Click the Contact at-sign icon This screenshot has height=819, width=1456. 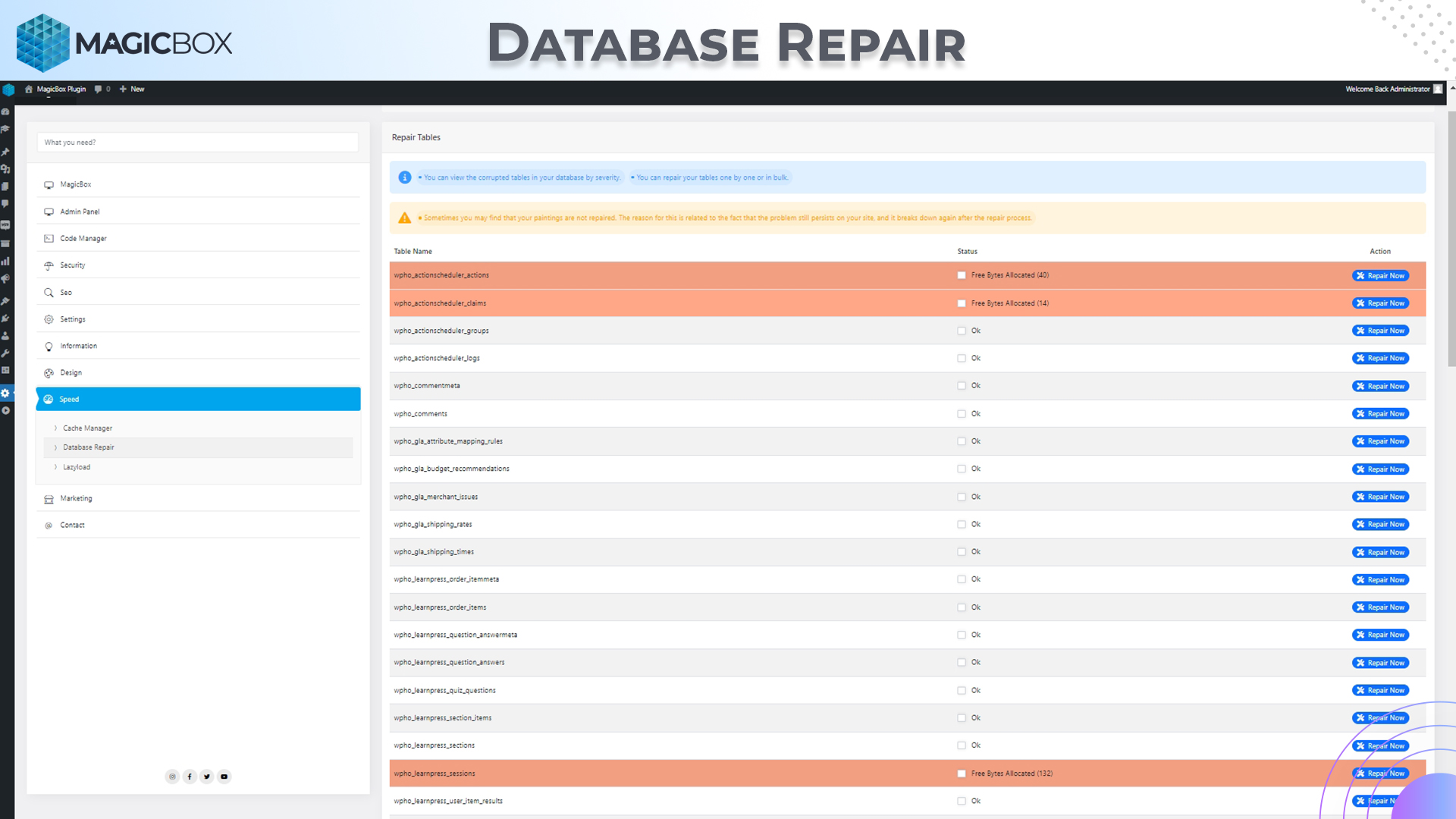(49, 526)
